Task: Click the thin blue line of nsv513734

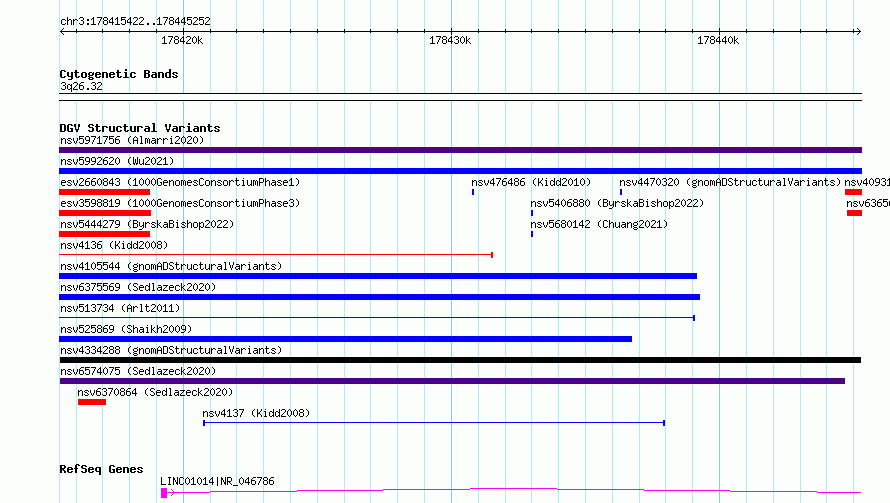Action: tap(377, 318)
